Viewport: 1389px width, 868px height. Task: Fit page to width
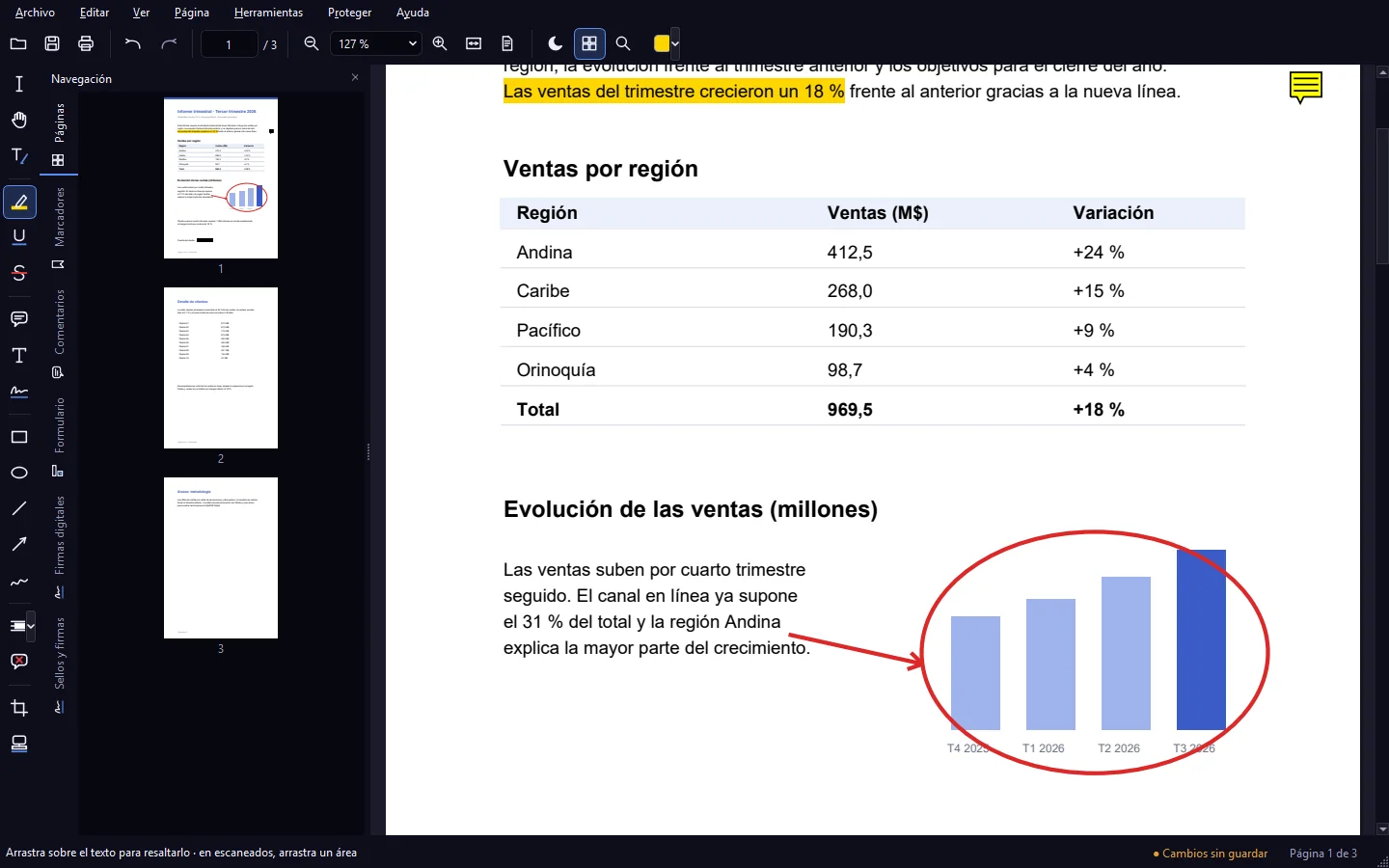[474, 43]
